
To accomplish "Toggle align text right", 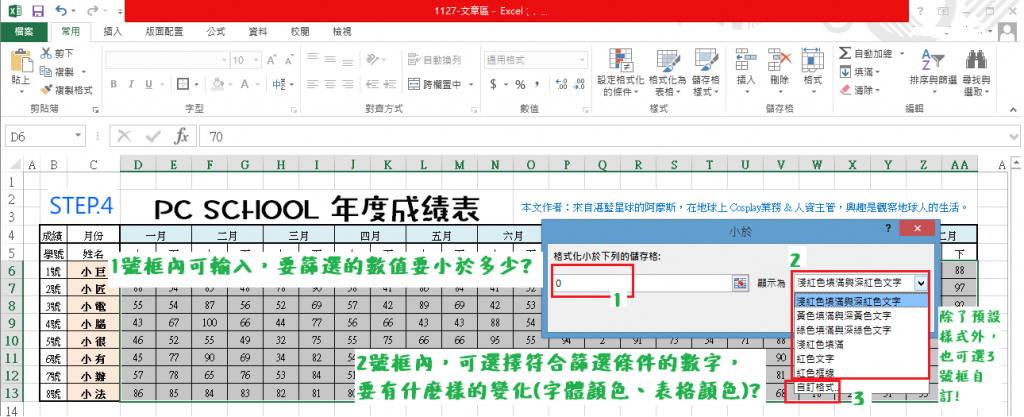I will (x=349, y=84).
